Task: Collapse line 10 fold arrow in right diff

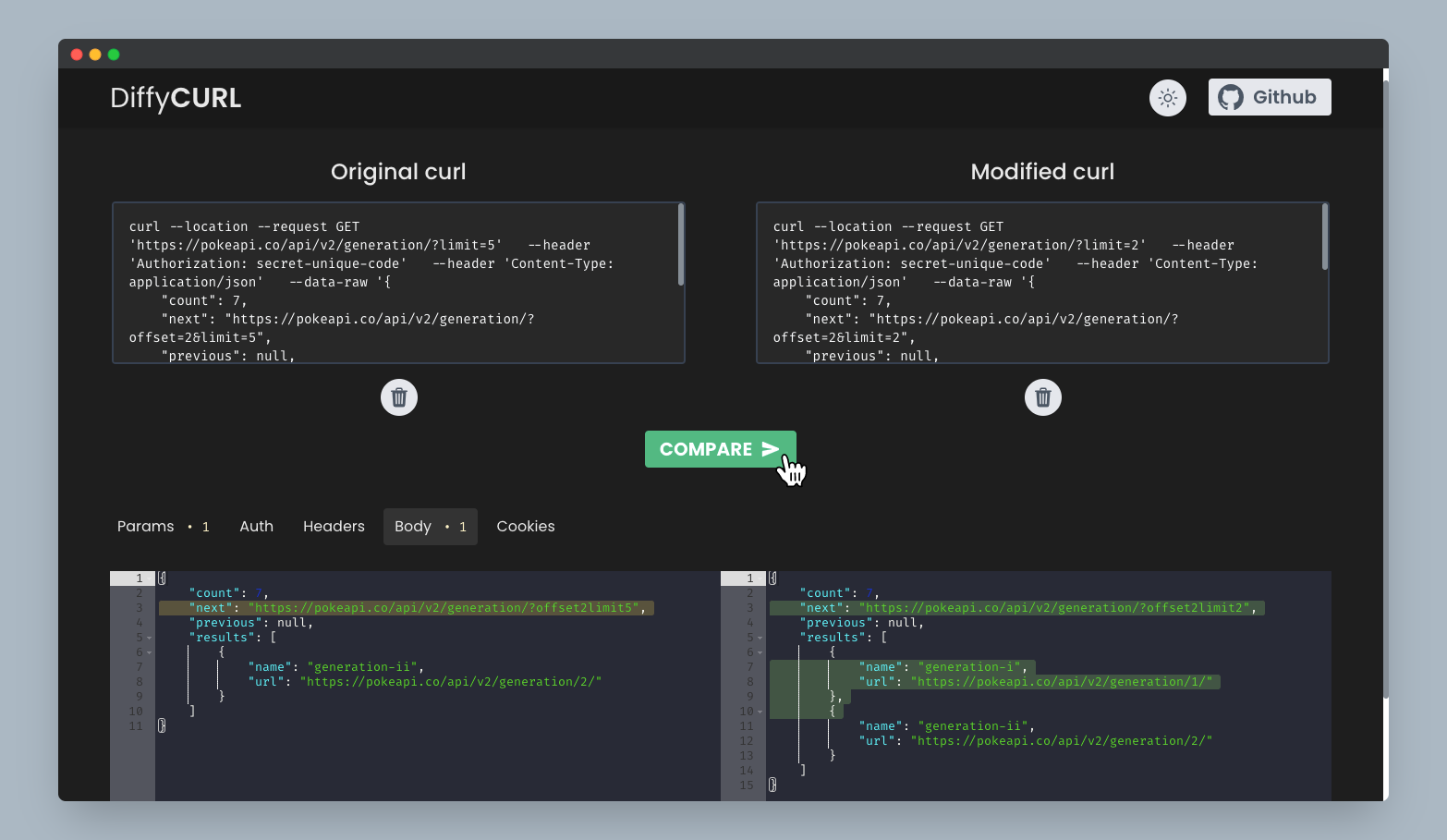Action: (760, 712)
